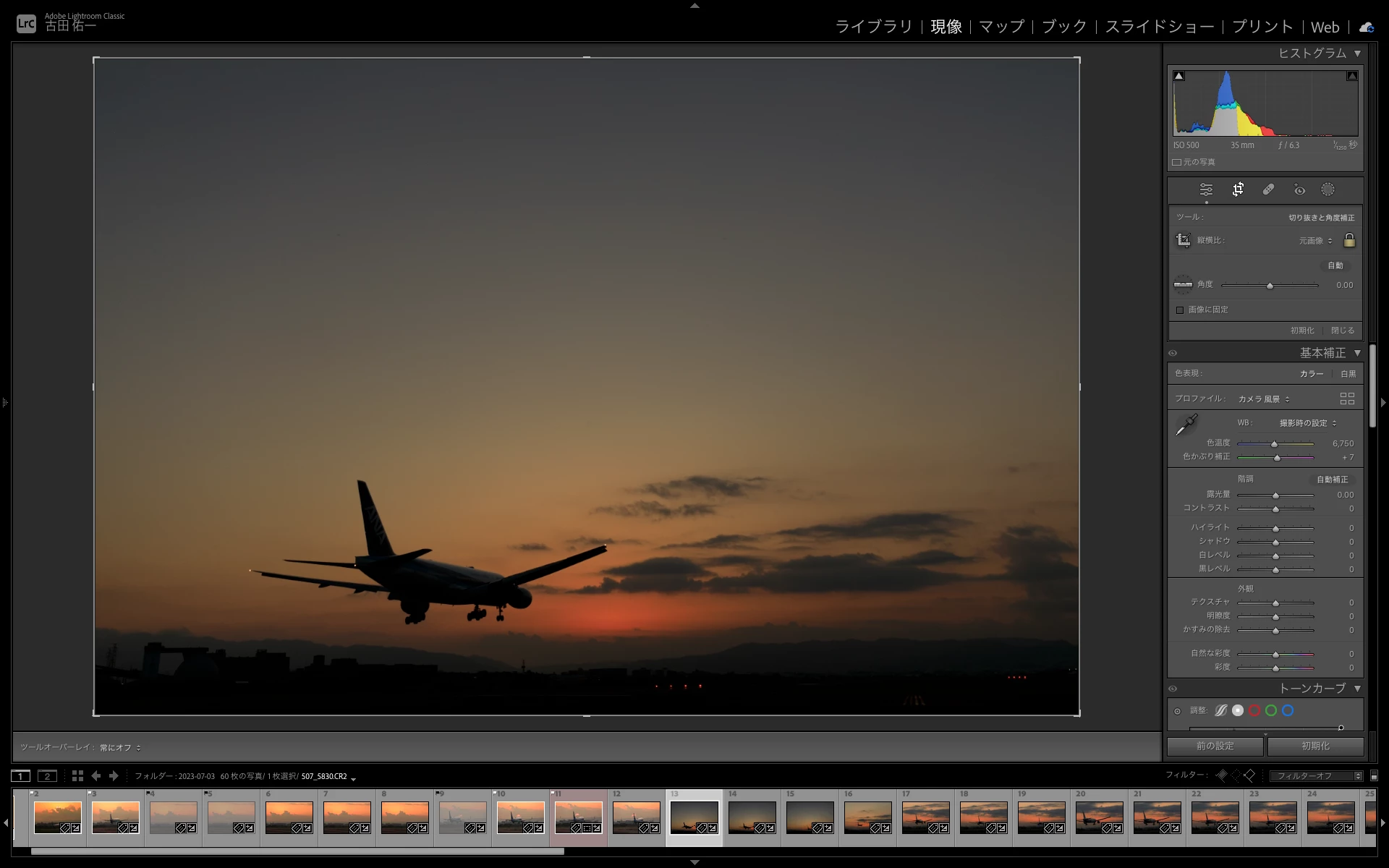Image resolution: width=1389 pixels, height=868 pixels.
Task: Toggle the aspect ratio lock icon
Action: 1349,240
